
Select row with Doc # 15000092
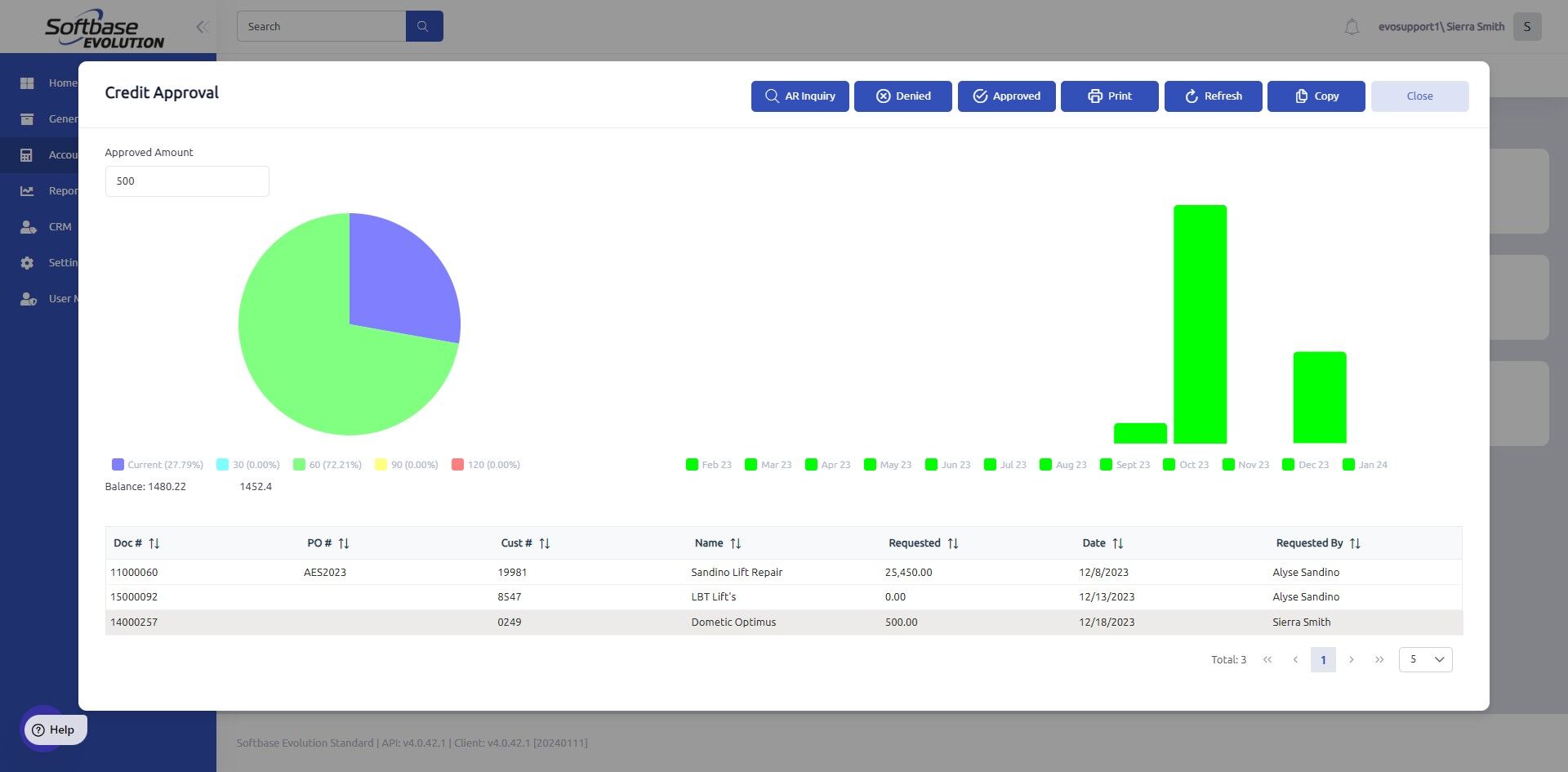pyautogui.click(x=784, y=597)
